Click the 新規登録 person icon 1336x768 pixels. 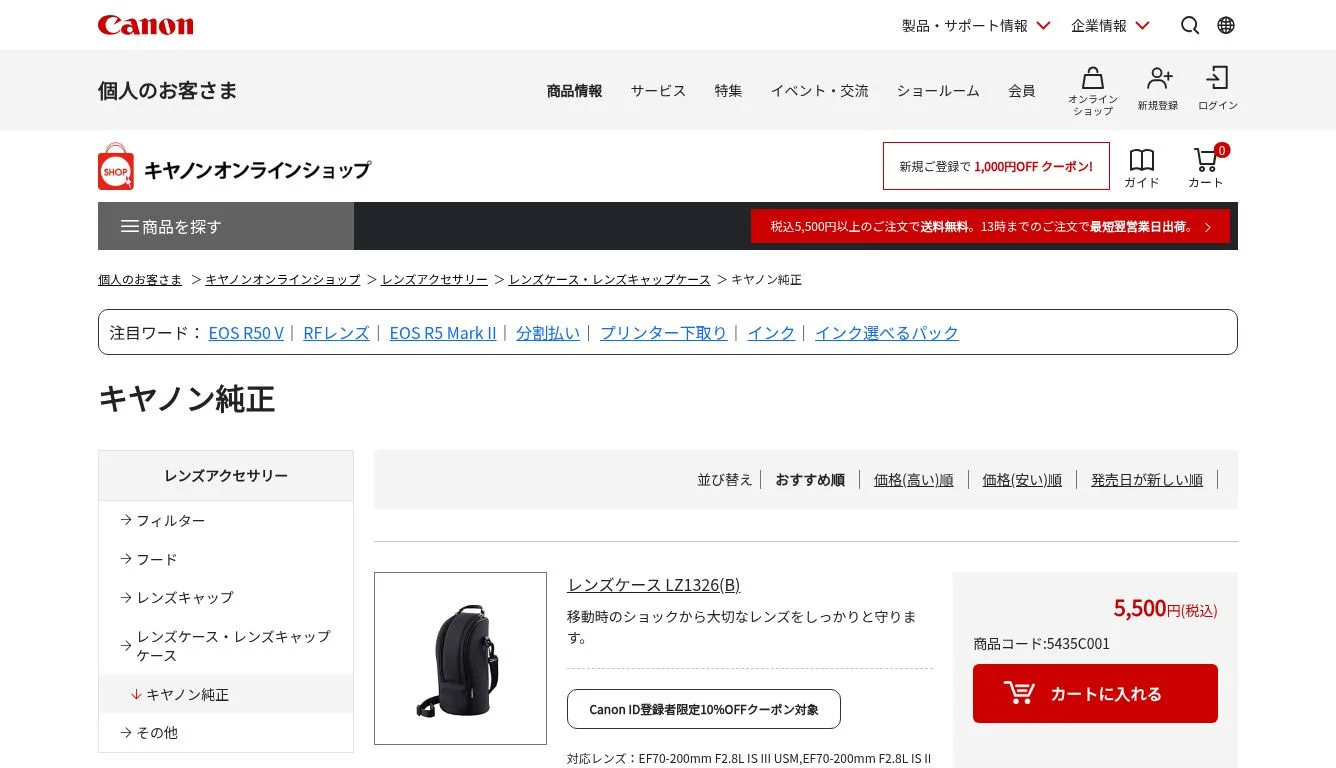(x=1158, y=90)
